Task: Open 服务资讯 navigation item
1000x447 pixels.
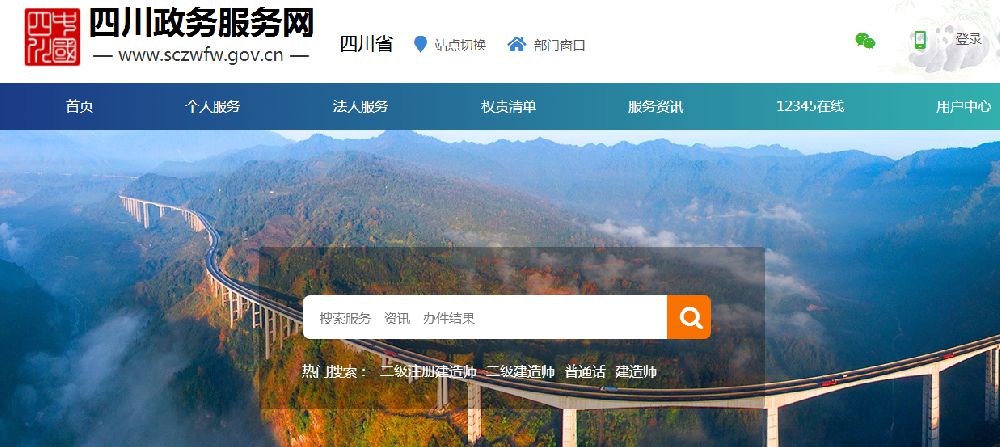Action: 656,107
